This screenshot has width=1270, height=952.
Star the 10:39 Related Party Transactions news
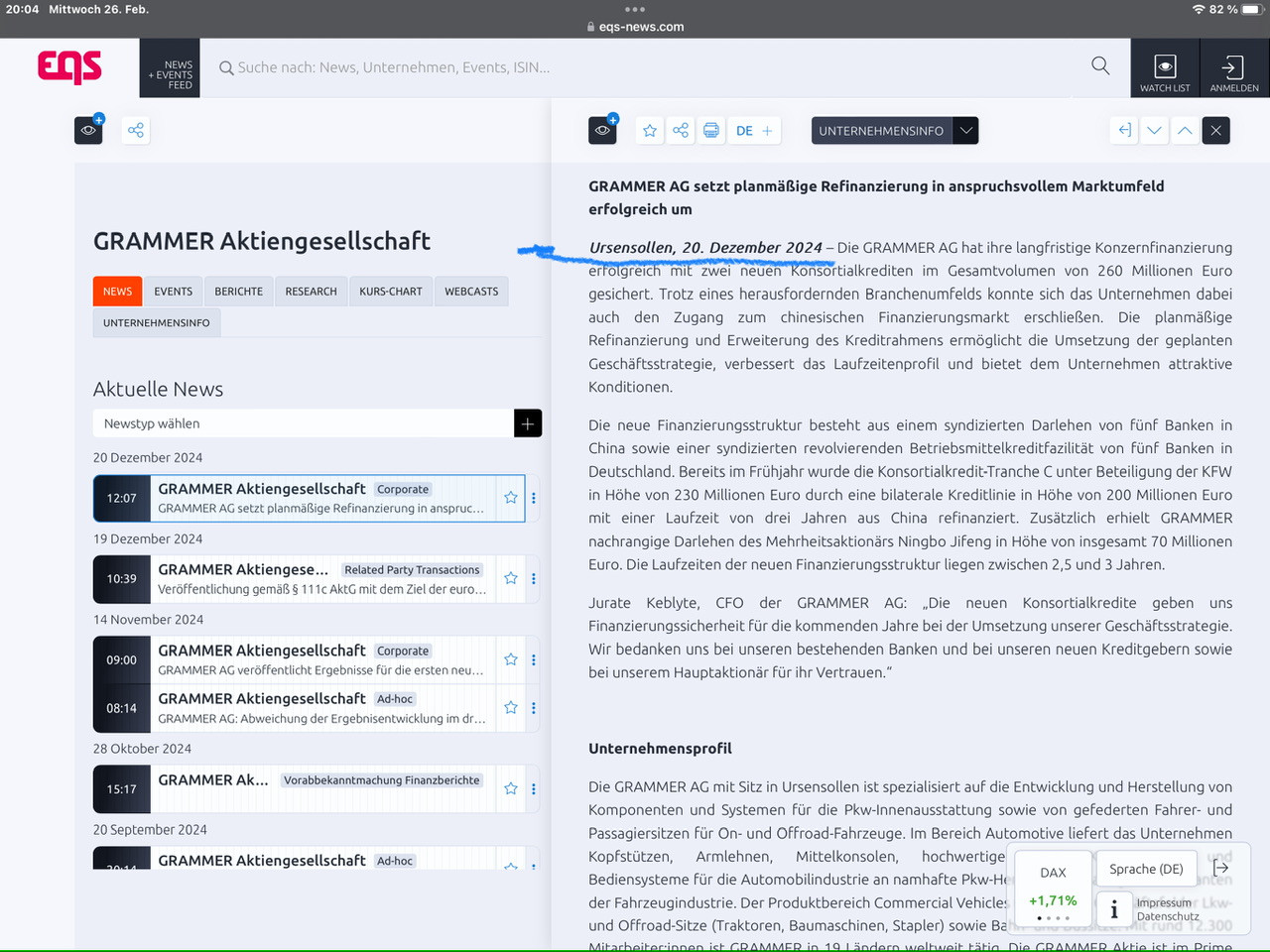[511, 579]
